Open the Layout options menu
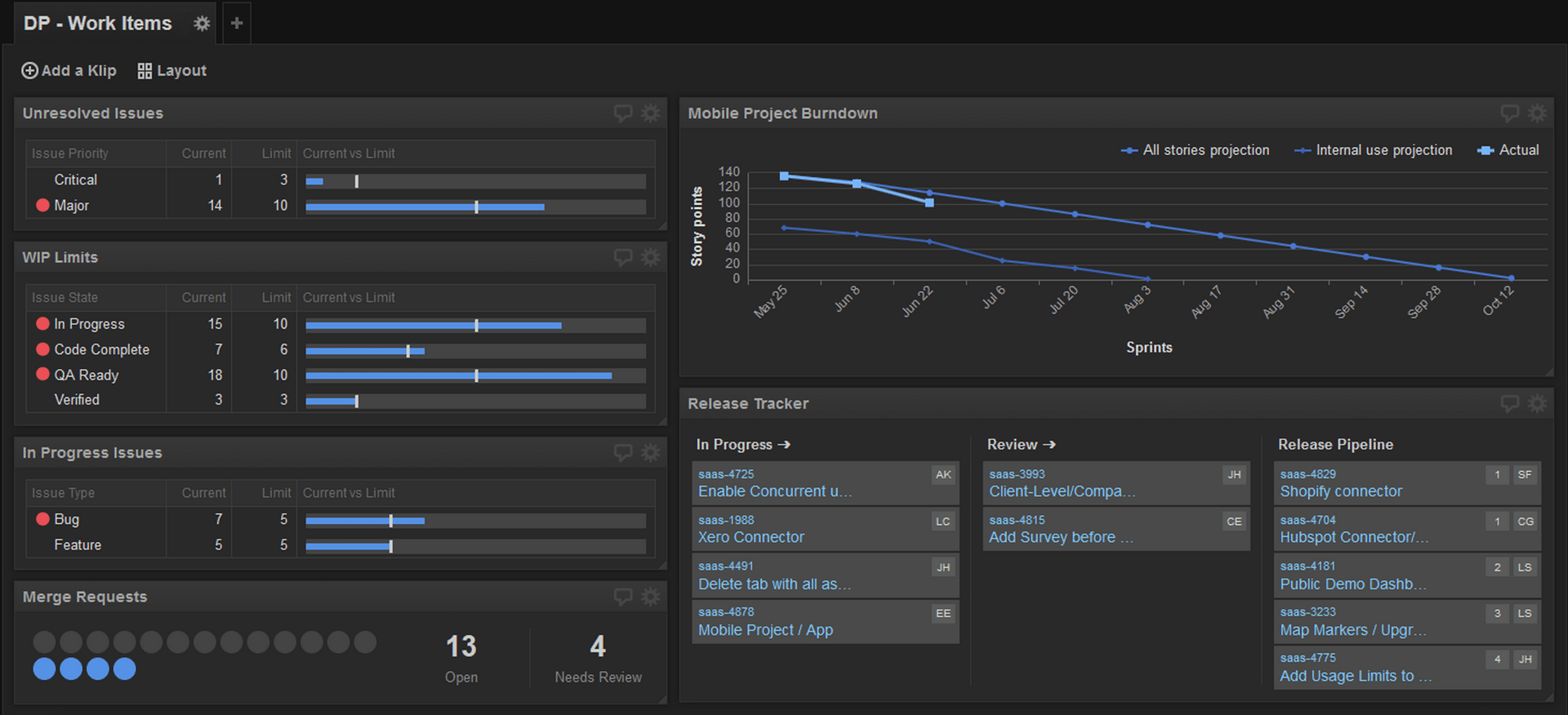Image resolution: width=1568 pixels, height=715 pixels. [172, 71]
